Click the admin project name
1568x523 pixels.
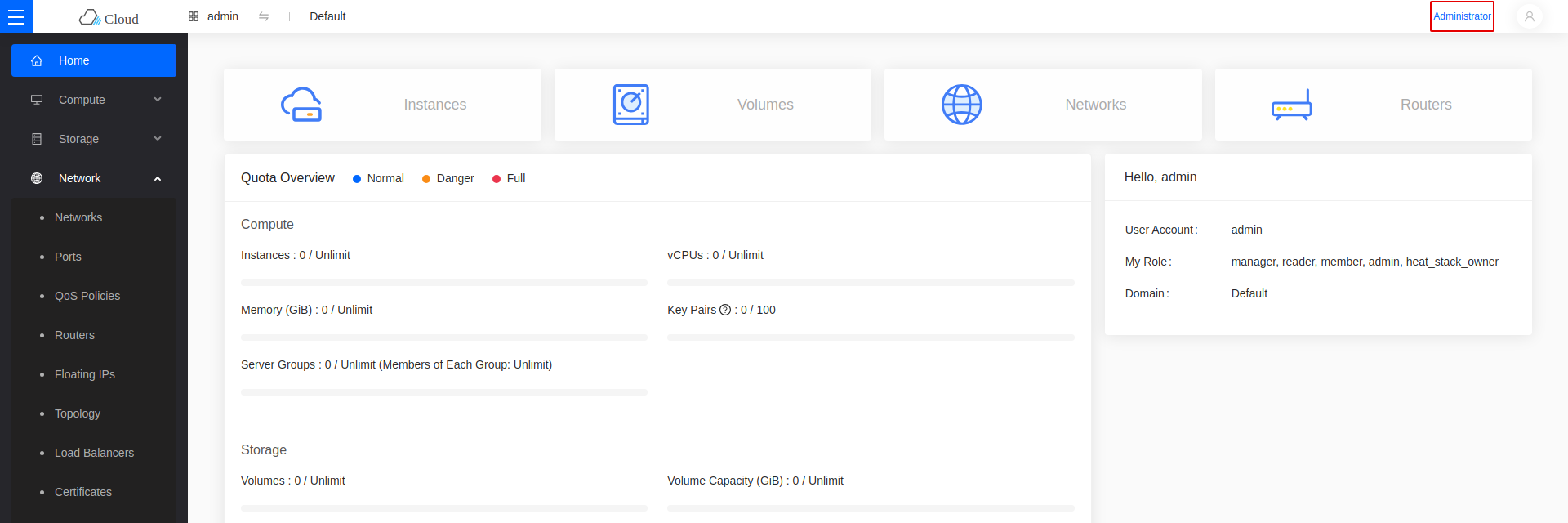coord(223,16)
